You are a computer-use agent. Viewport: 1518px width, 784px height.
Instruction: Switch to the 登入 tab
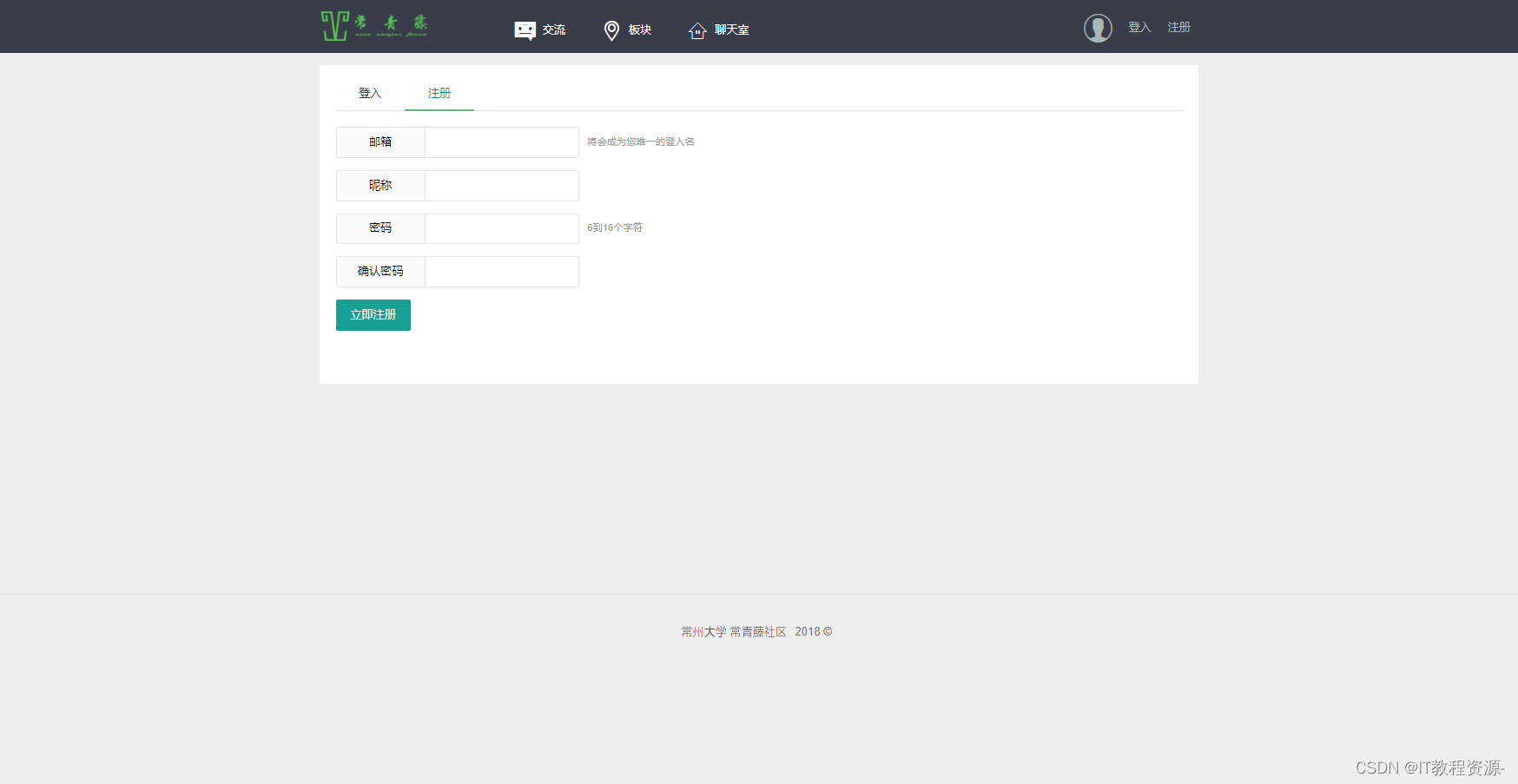(x=370, y=93)
